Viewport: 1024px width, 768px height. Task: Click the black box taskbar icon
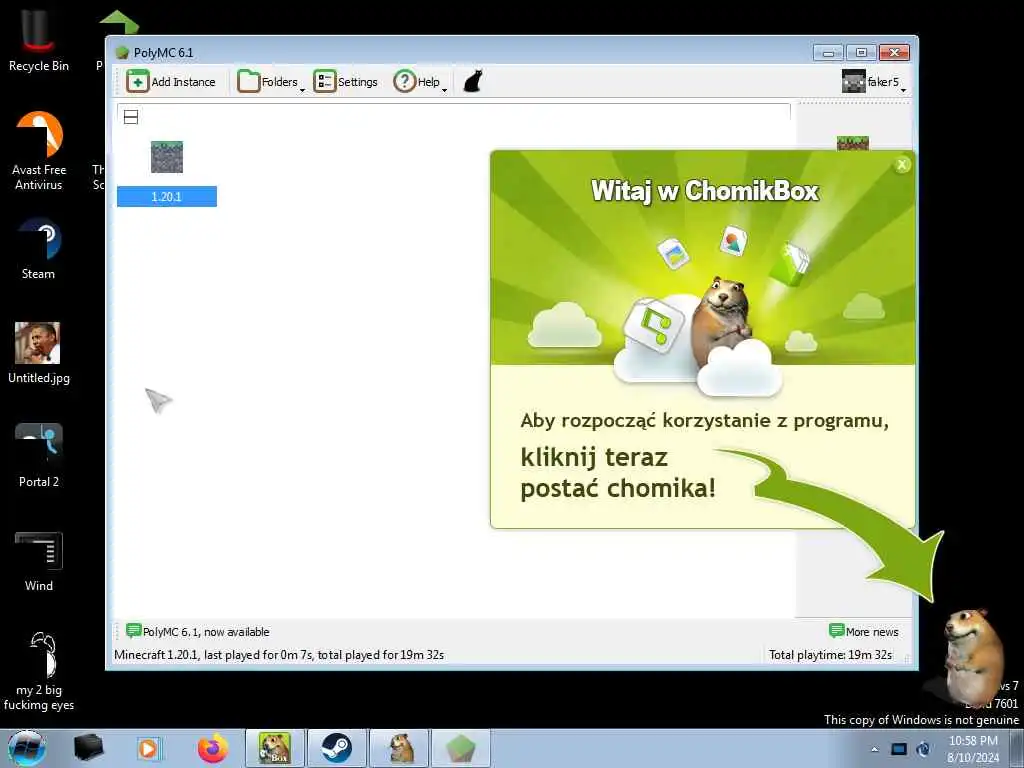tap(88, 748)
